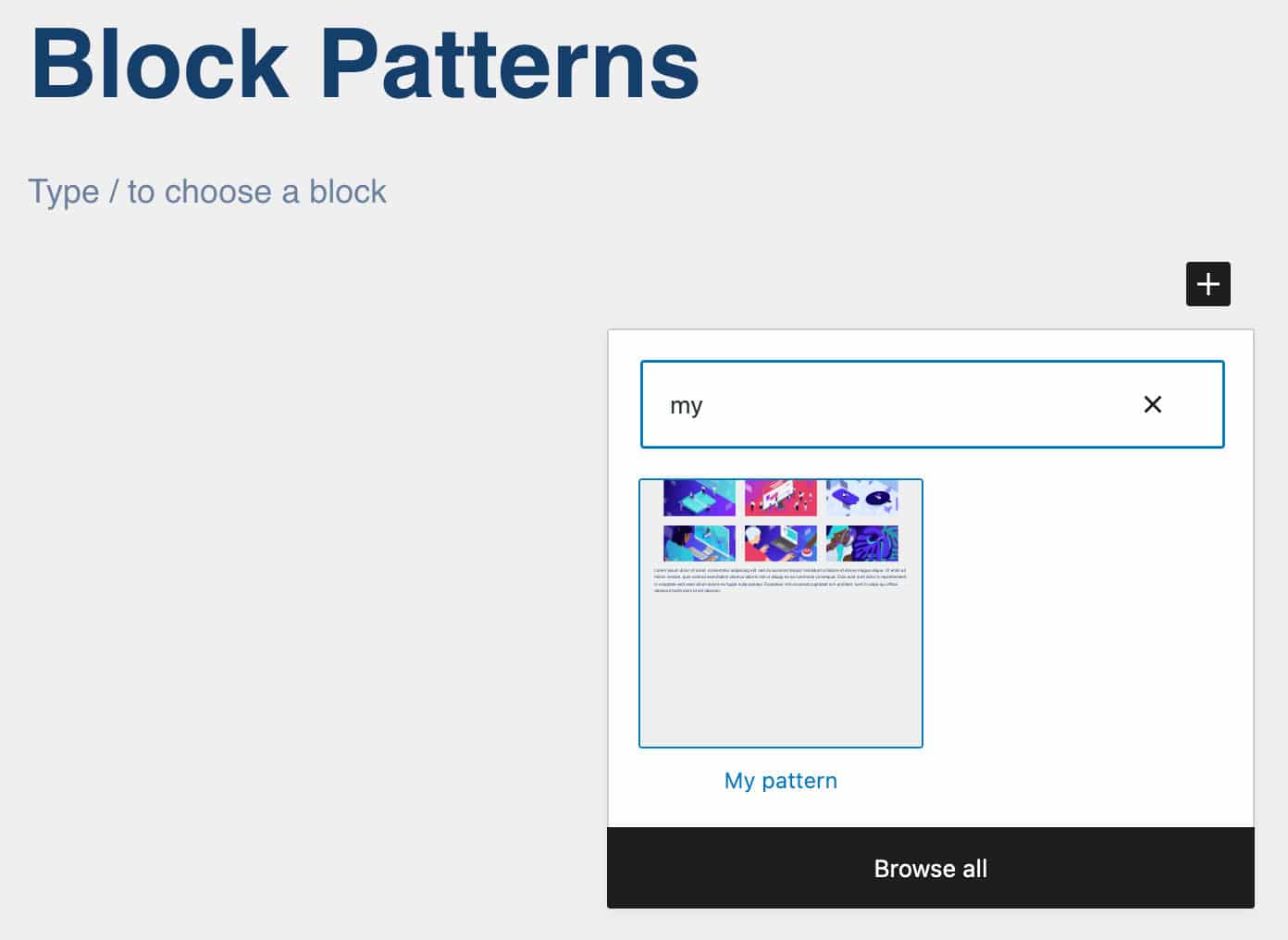Place cursor in the search input containing 'my'
The width and height of the screenshot is (1288, 940).
[925, 404]
